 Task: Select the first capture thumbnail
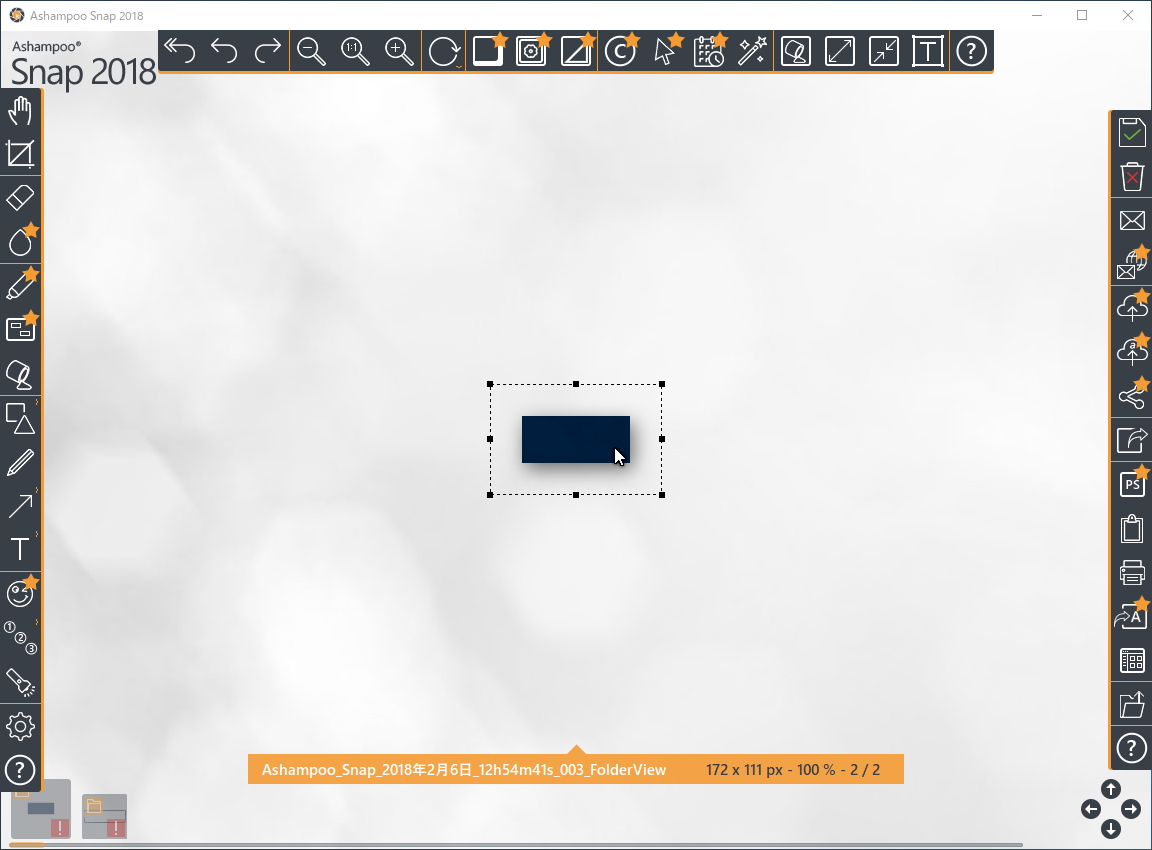[x=41, y=810]
